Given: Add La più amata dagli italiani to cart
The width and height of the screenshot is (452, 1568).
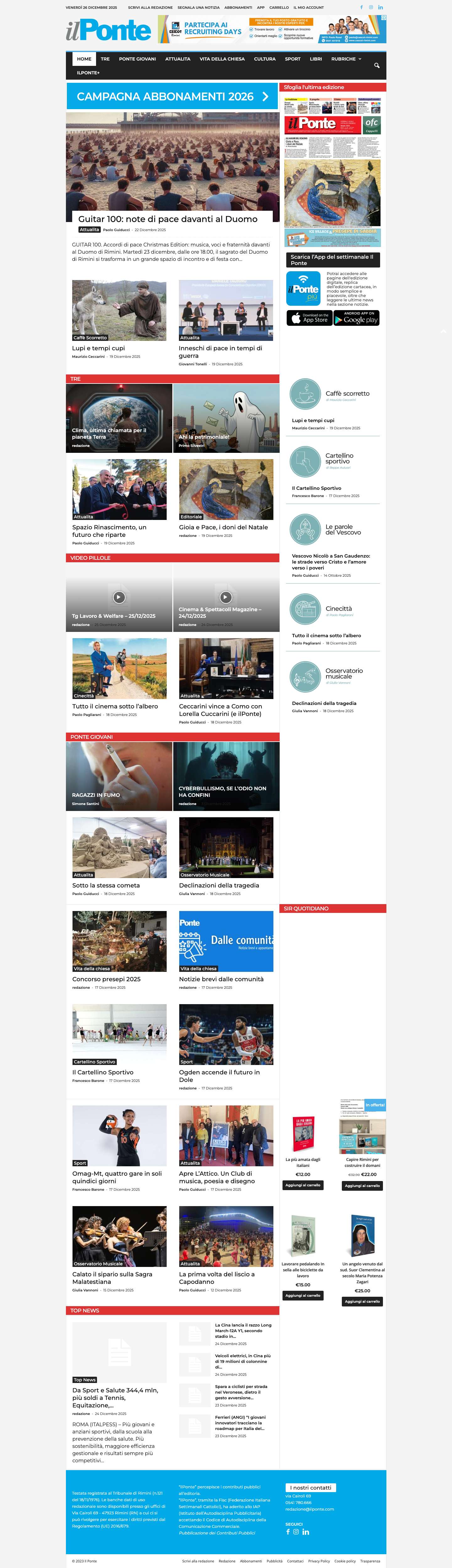Looking at the screenshot, I should 303,1185.
